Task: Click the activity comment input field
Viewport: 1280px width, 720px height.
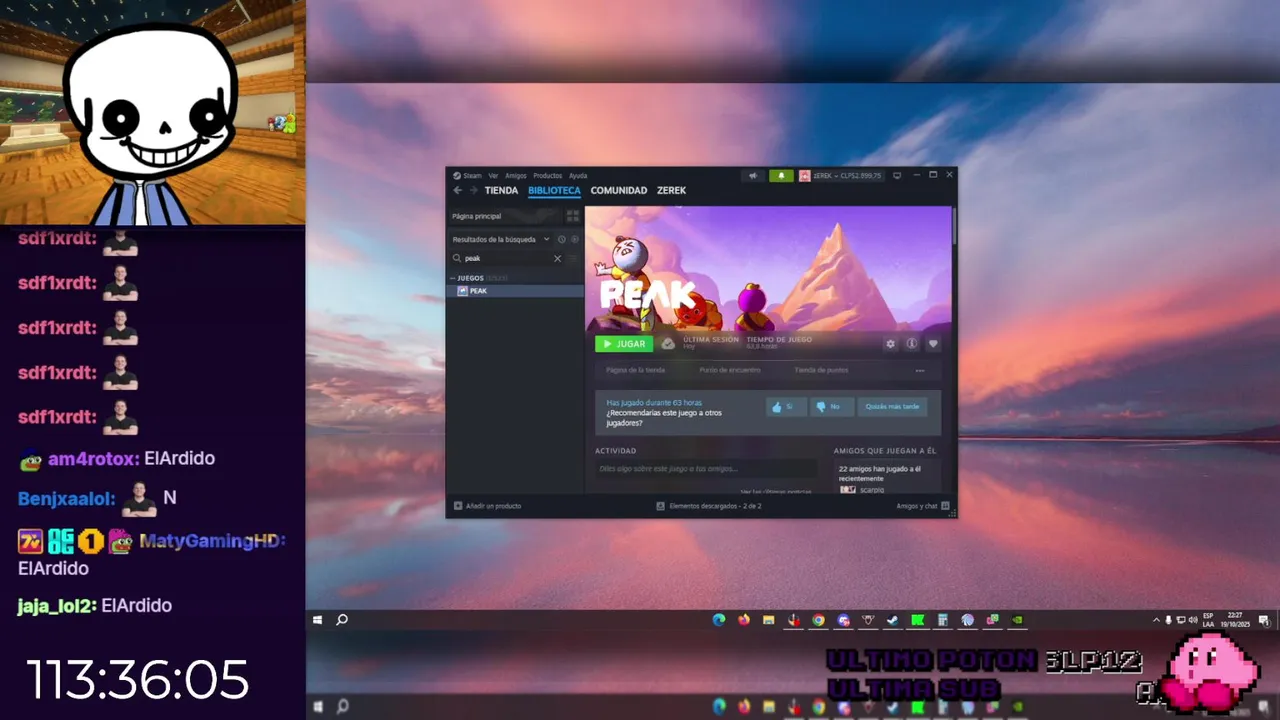Action: (x=706, y=469)
